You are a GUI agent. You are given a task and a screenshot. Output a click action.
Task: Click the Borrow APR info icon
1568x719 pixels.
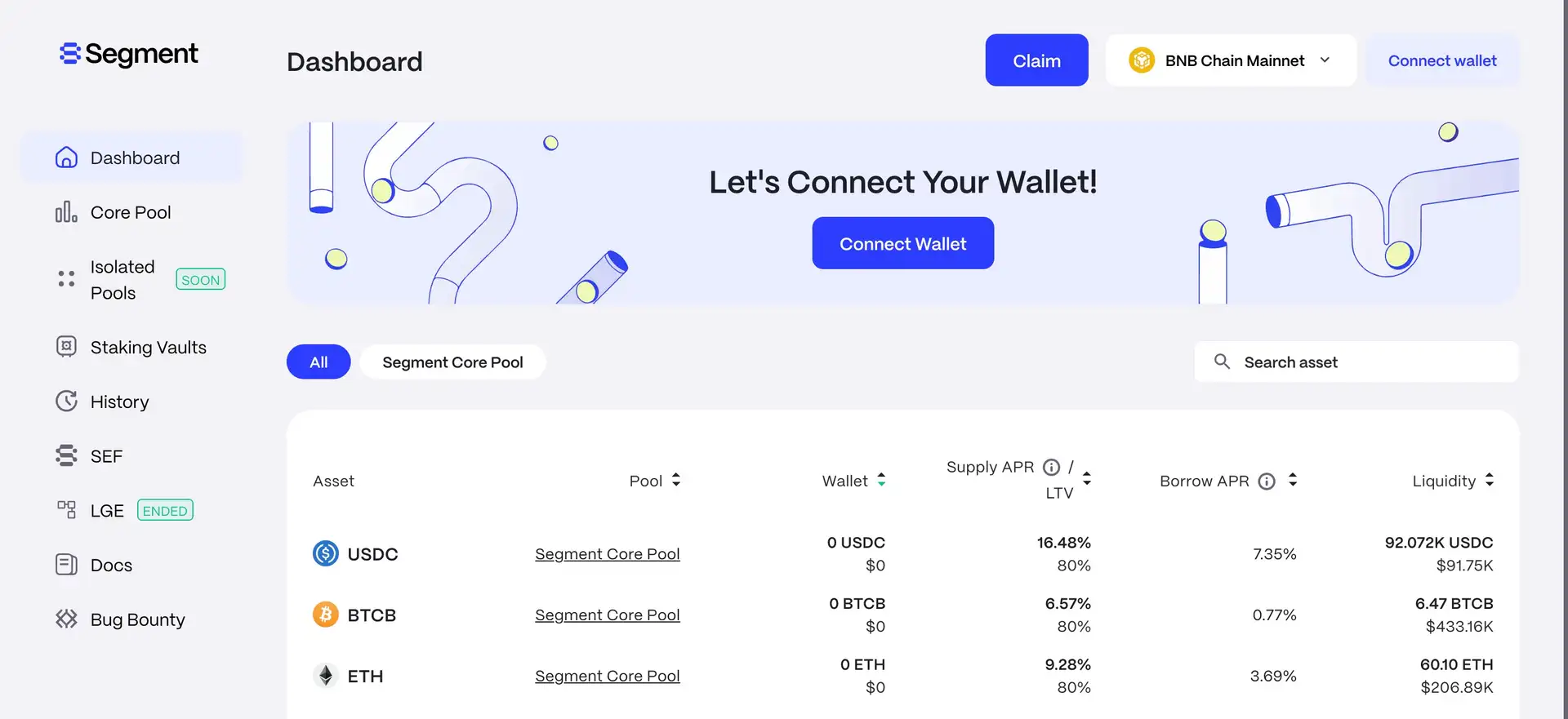pyautogui.click(x=1267, y=482)
